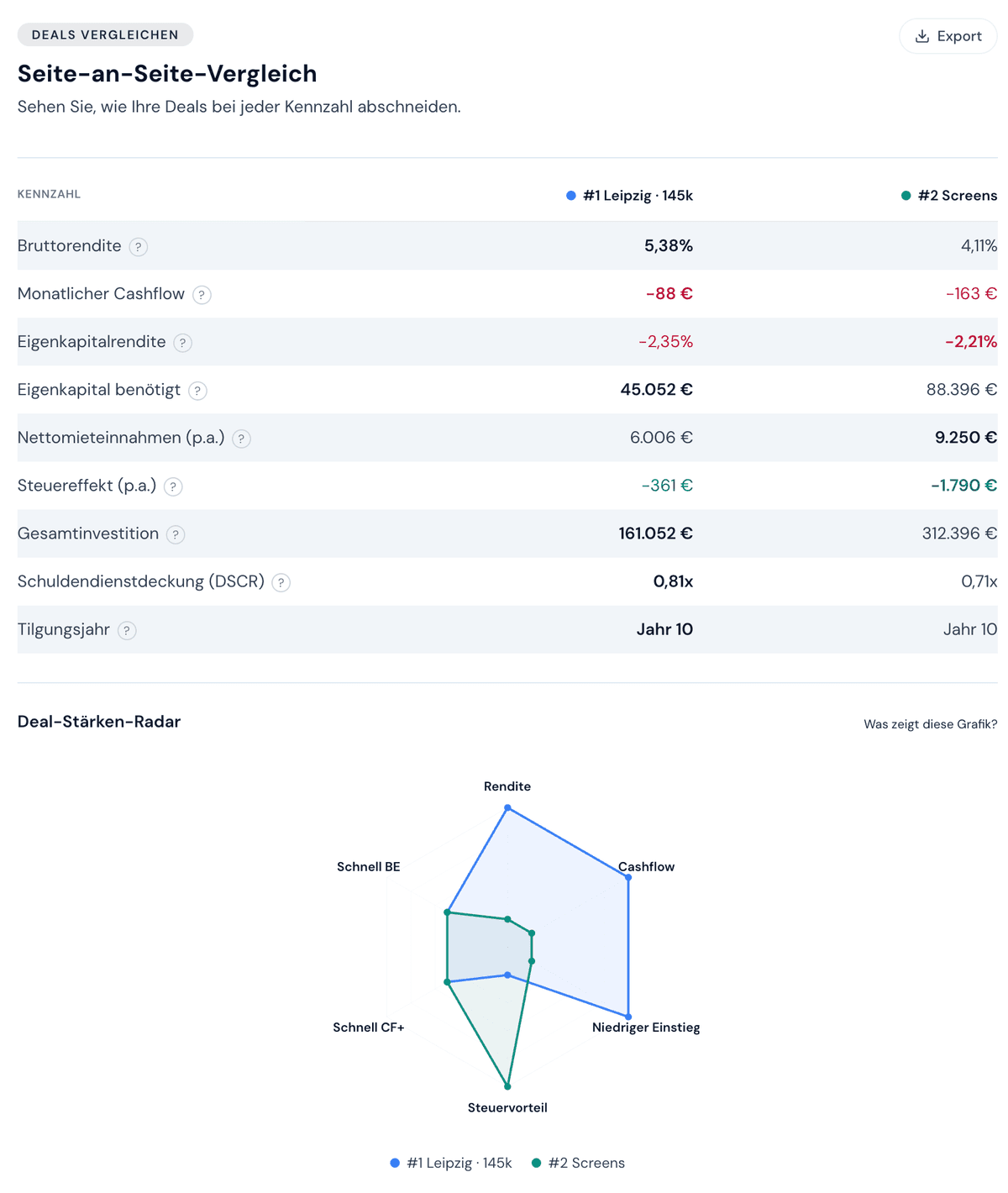This screenshot has height=1193, width=1008.
Task: Click the Deals vergleichen badge
Action: coord(105,34)
